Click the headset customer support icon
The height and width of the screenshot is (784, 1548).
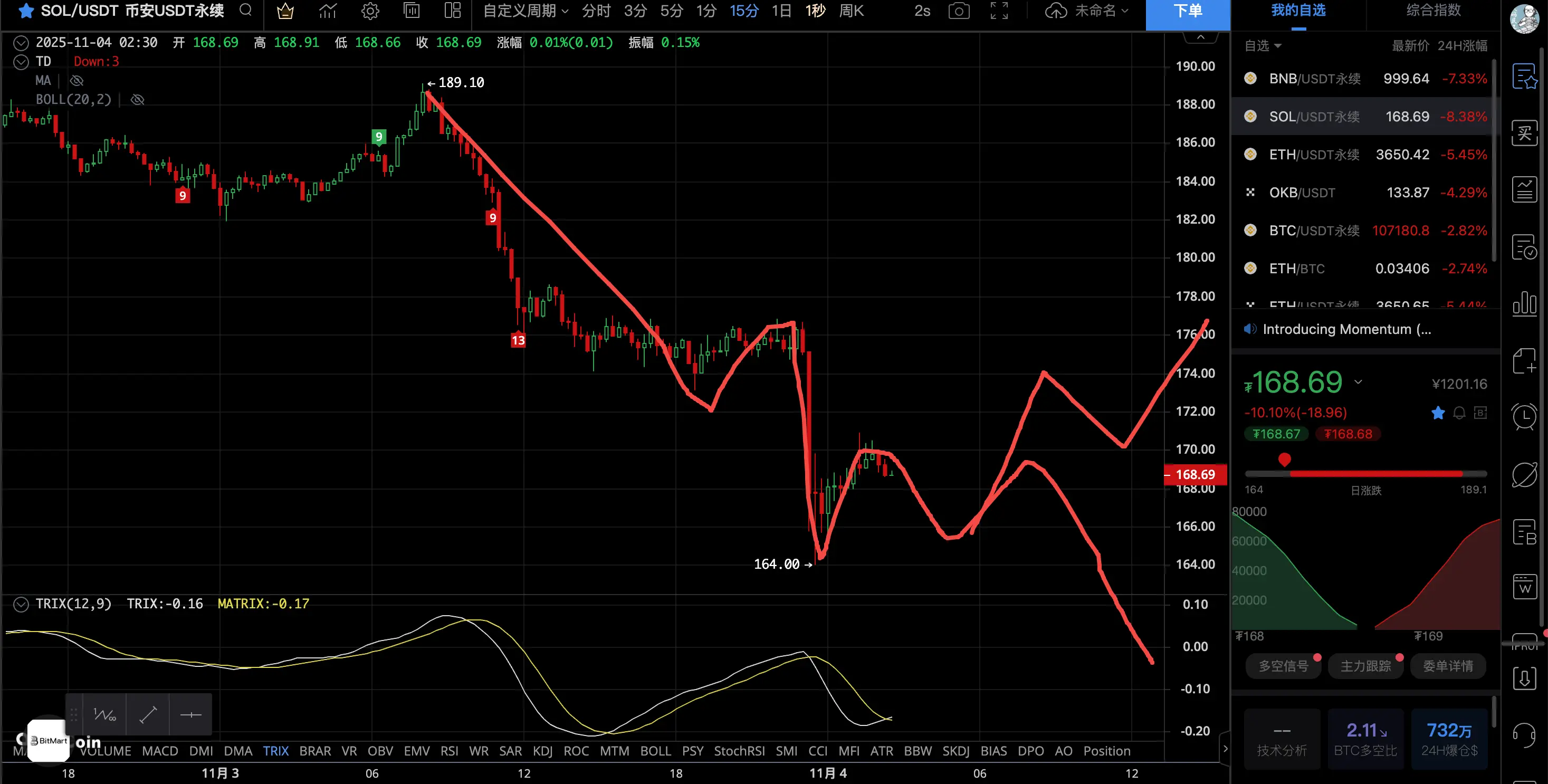pyautogui.click(x=1524, y=734)
